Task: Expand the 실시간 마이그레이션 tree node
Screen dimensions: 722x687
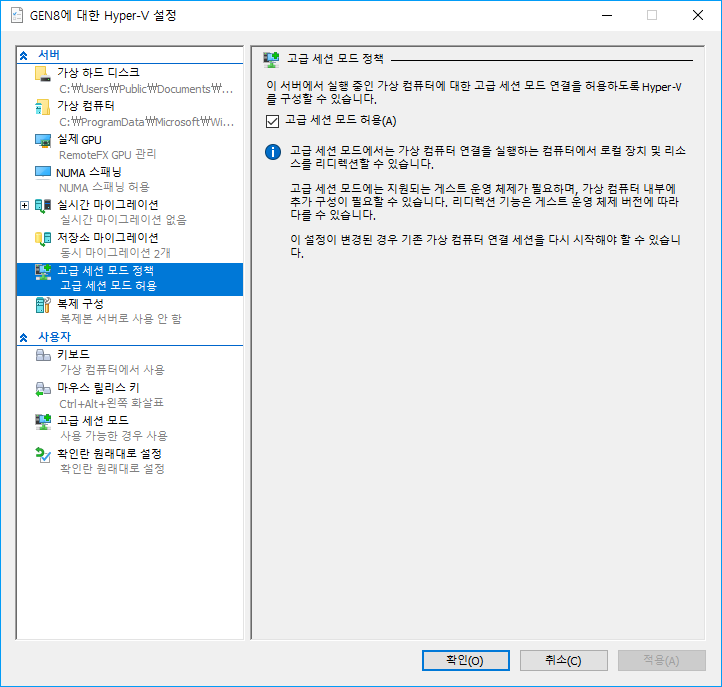Action: click(24, 205)
